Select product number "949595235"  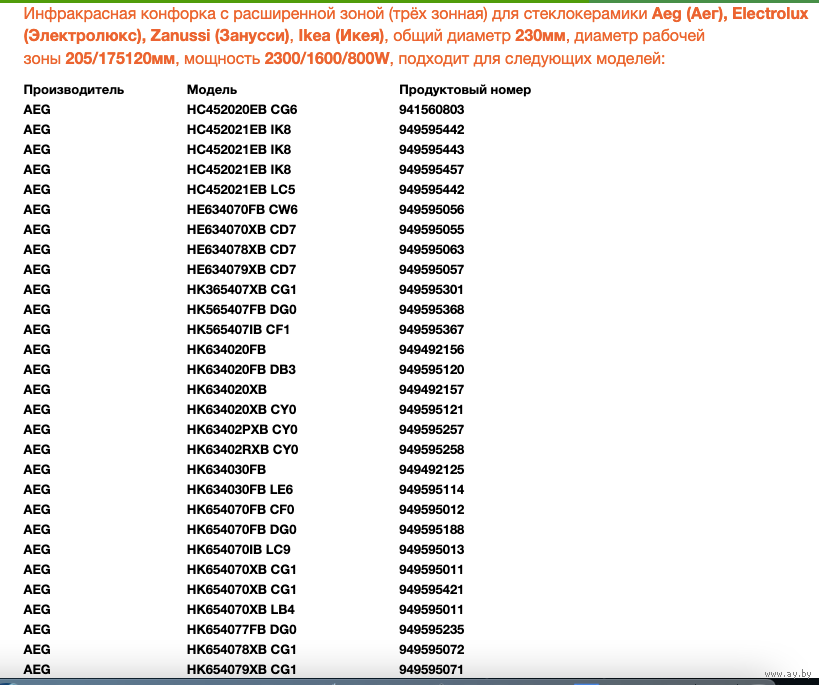click(x=431, y=630)
